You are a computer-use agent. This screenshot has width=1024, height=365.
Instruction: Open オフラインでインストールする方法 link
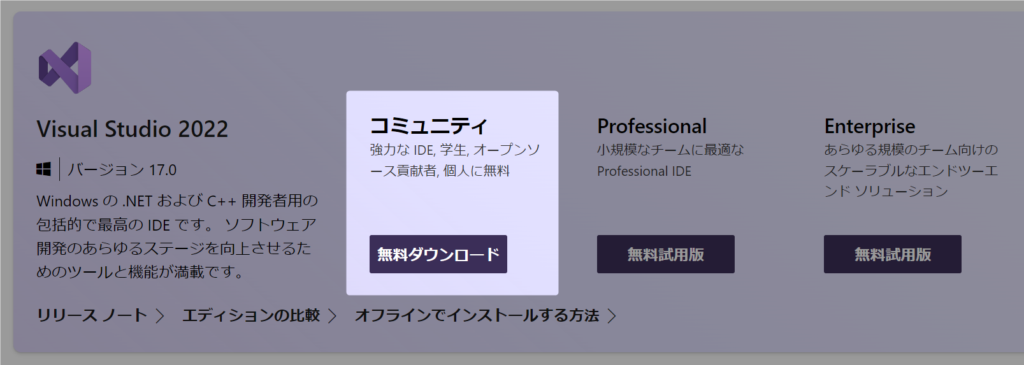point(477,317)
